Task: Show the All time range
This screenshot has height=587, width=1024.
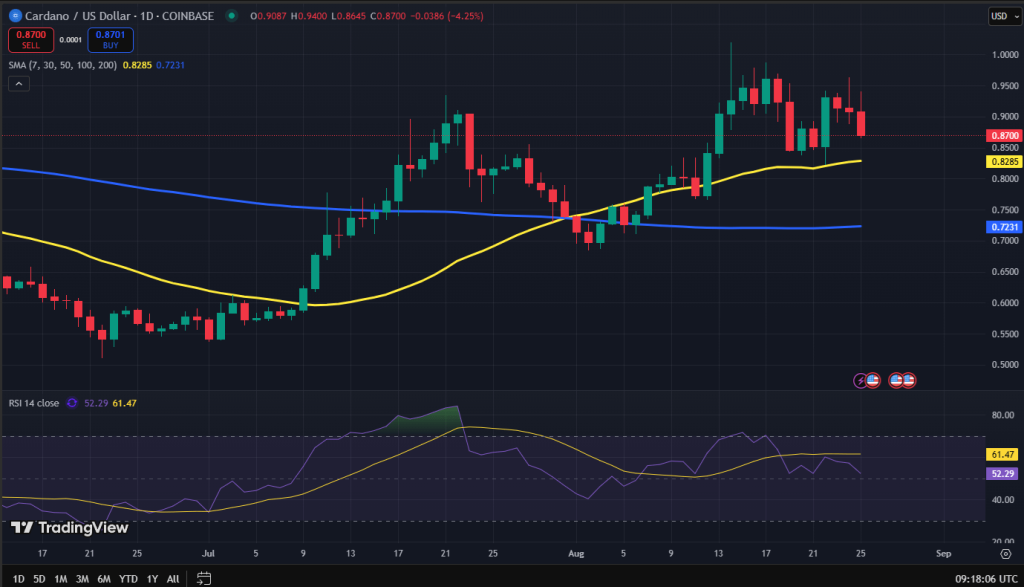Action: [173, 578]
